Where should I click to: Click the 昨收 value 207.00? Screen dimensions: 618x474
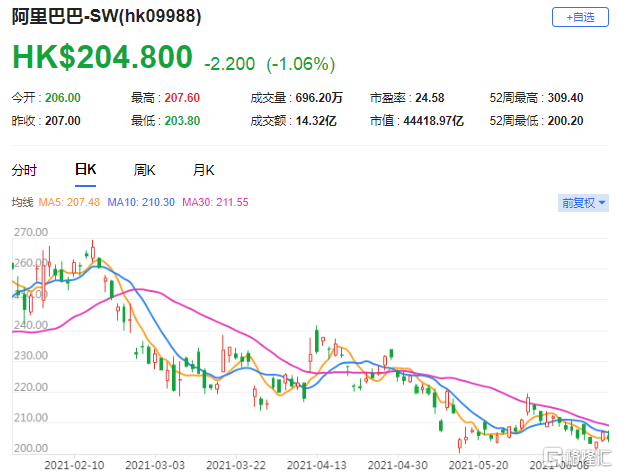click(x=63, y=121)
